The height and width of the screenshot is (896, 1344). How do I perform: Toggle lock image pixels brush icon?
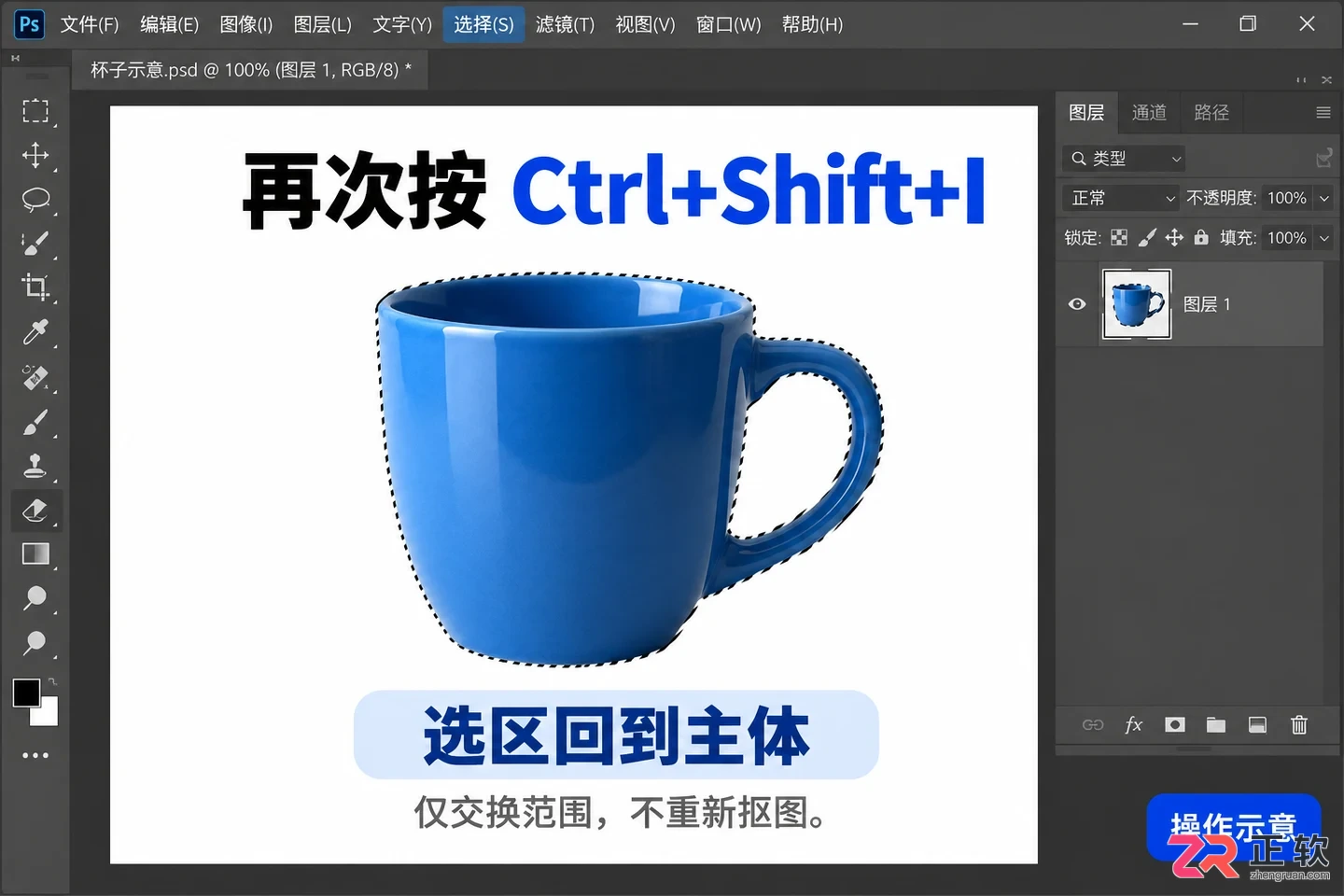1147,238
